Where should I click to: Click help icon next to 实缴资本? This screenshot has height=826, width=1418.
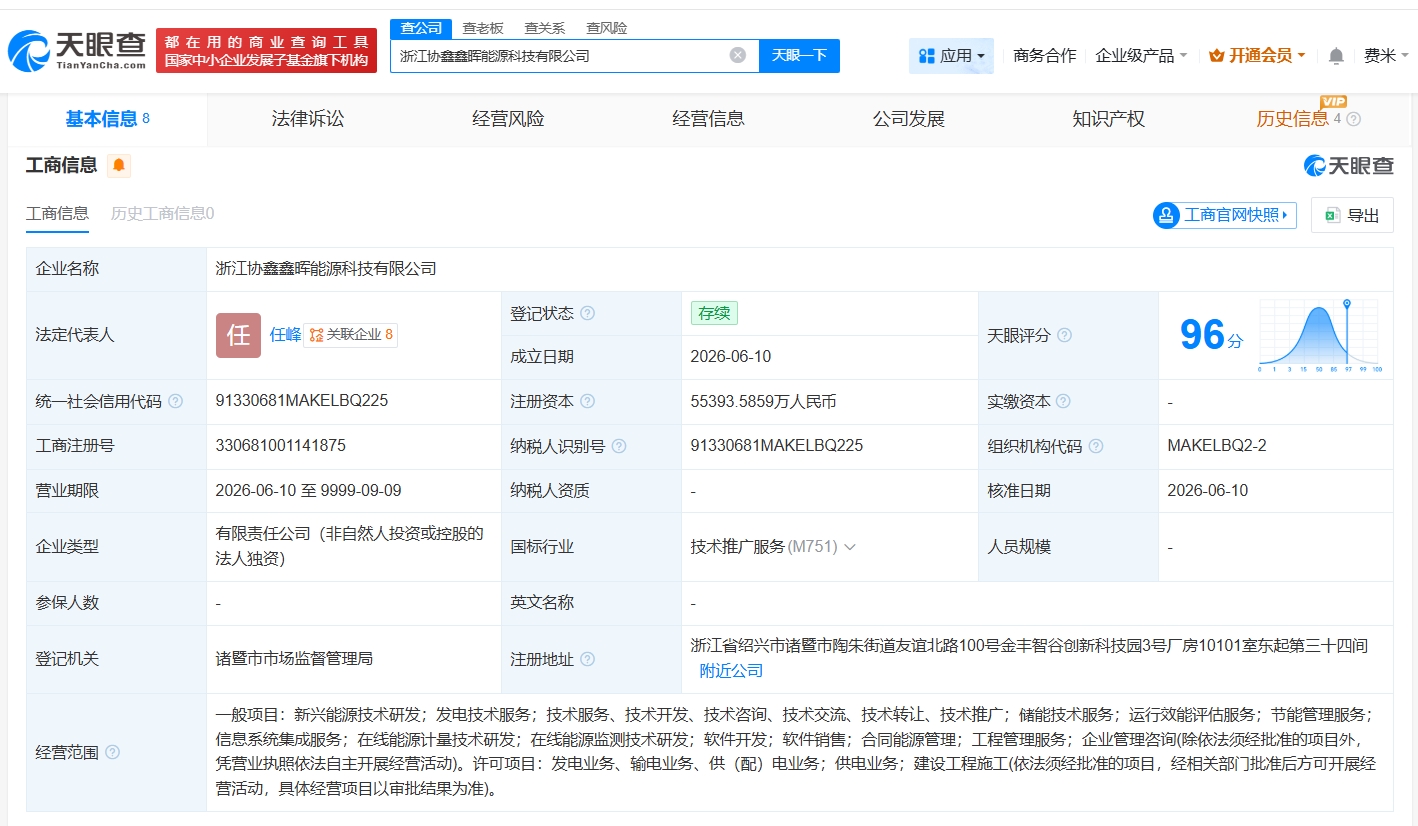(1063, 401)
